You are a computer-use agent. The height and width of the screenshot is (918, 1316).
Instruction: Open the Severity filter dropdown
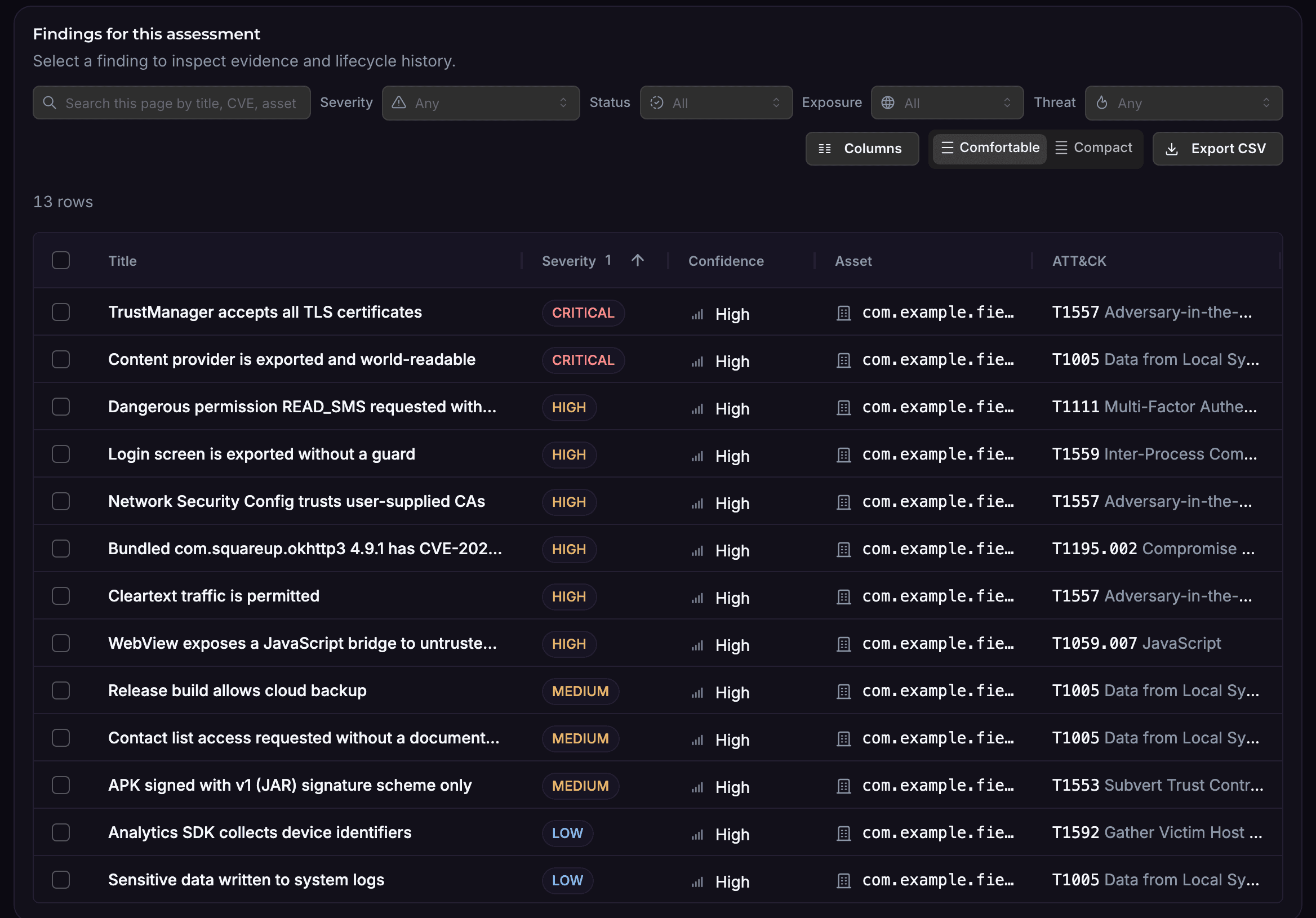[x=481, y=103]
